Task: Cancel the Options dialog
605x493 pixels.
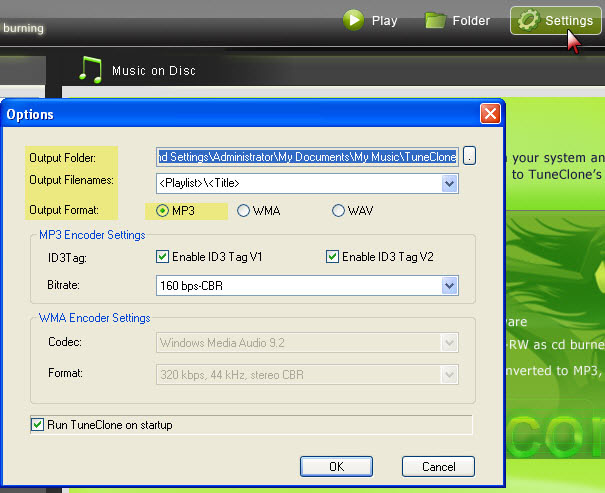Action: click(x=438, y=466)
